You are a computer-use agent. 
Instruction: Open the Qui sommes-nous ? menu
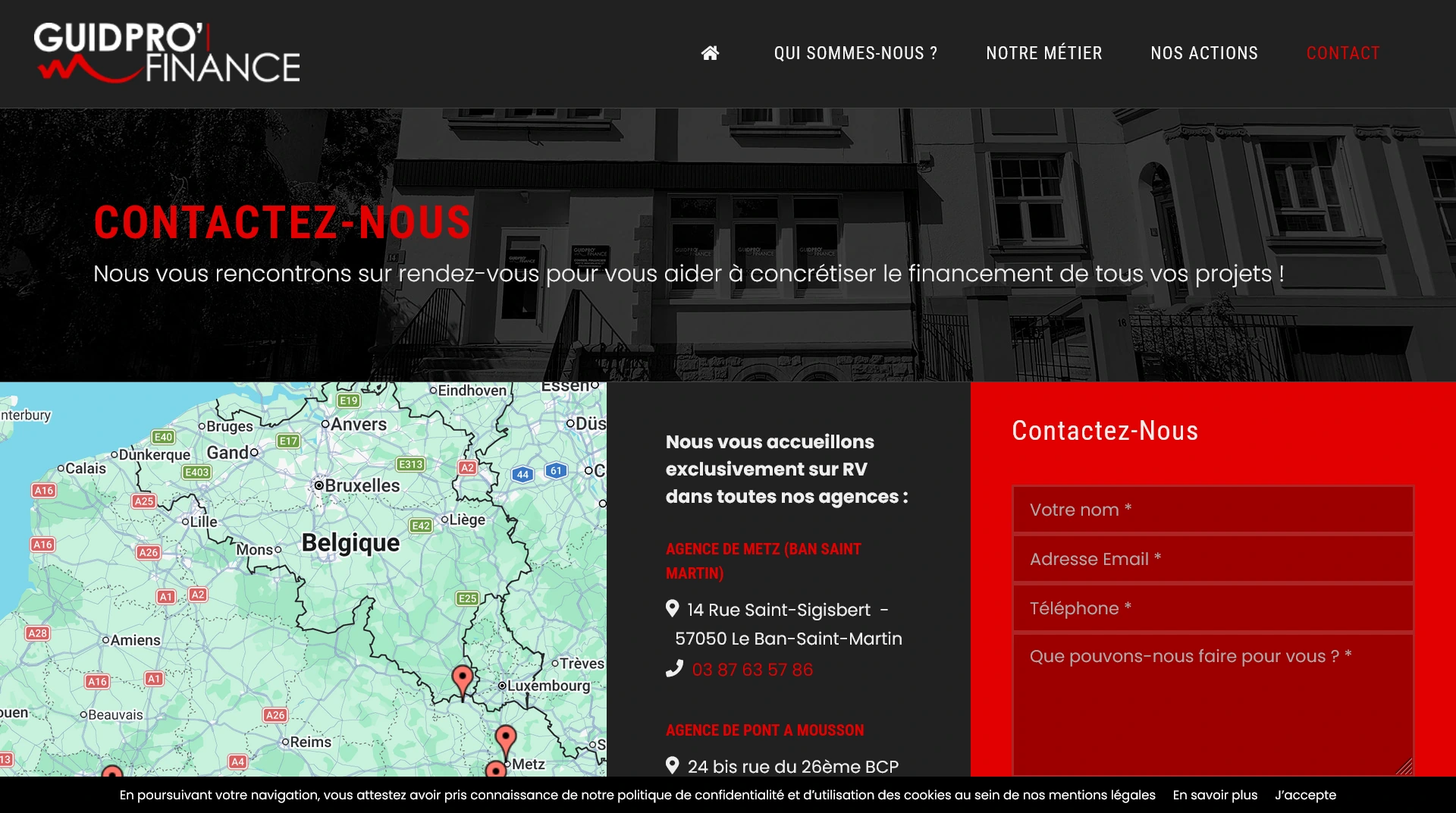point(855,53)
